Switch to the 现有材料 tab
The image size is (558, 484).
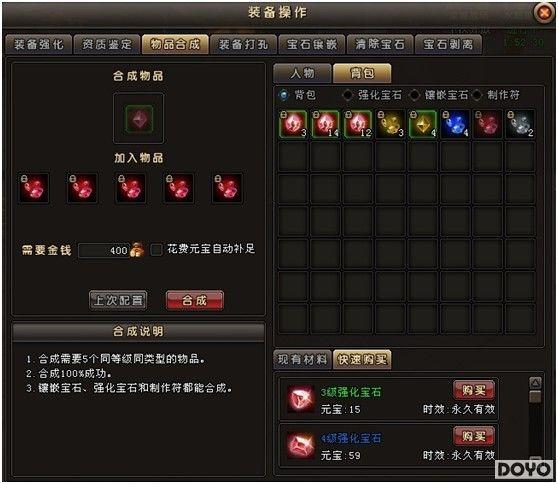click(302, 359)
